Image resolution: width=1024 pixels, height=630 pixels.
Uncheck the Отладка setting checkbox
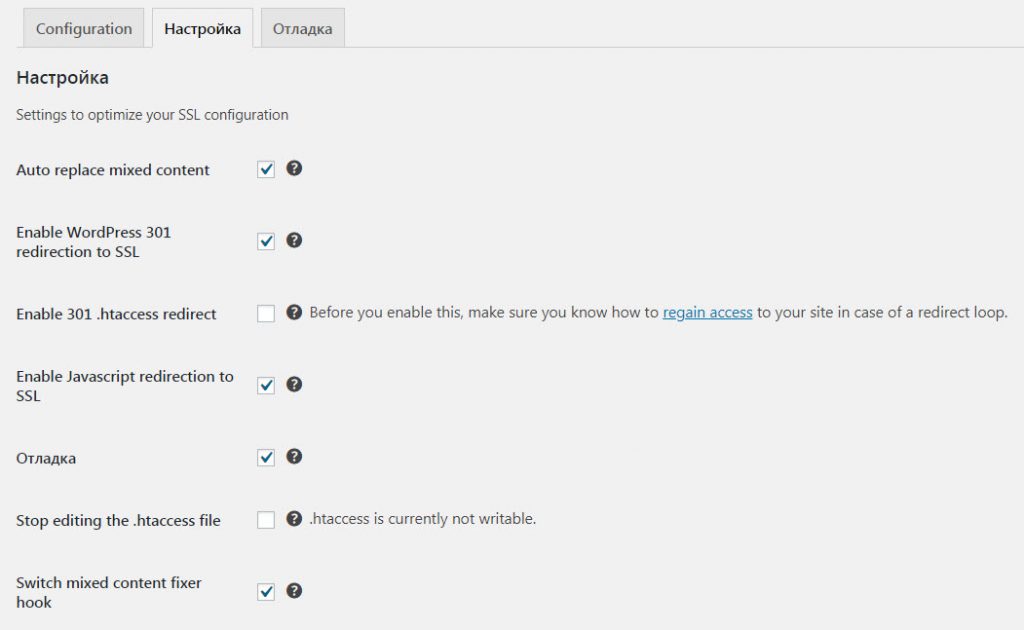point(266,457)
